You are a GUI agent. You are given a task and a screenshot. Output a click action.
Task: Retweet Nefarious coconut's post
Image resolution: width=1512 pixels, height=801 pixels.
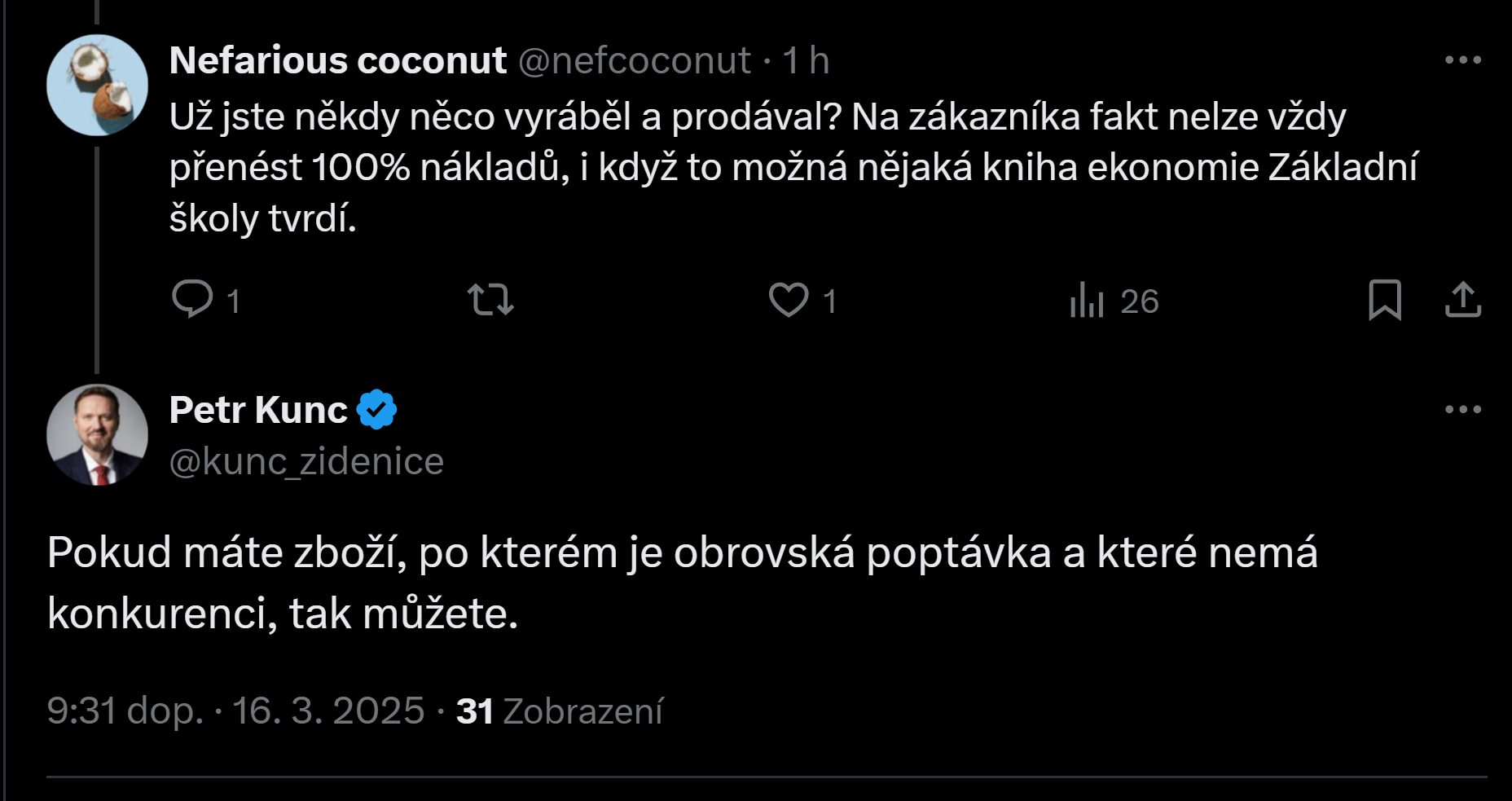[x=490, y=299]
